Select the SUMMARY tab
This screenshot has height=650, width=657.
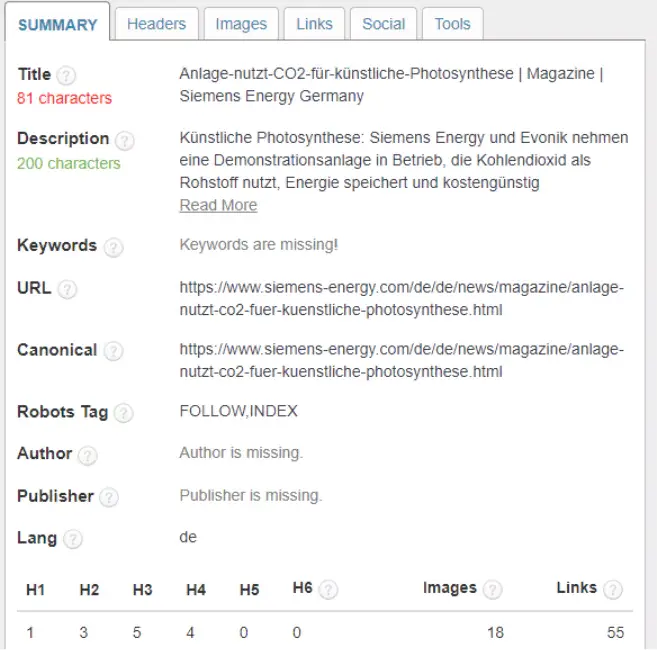58,25
